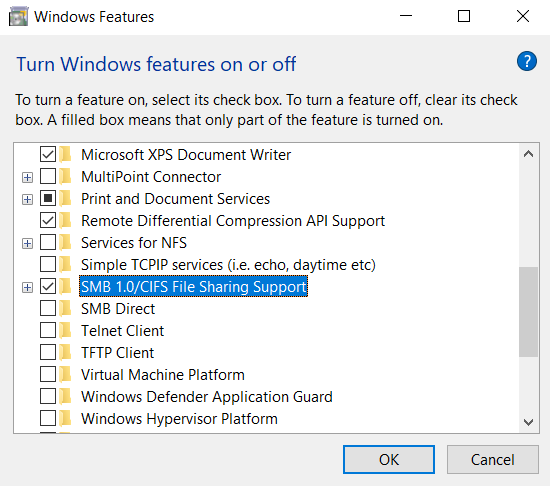Click folder icon beside Remote Differential Compression API Support

click(65, 221)
